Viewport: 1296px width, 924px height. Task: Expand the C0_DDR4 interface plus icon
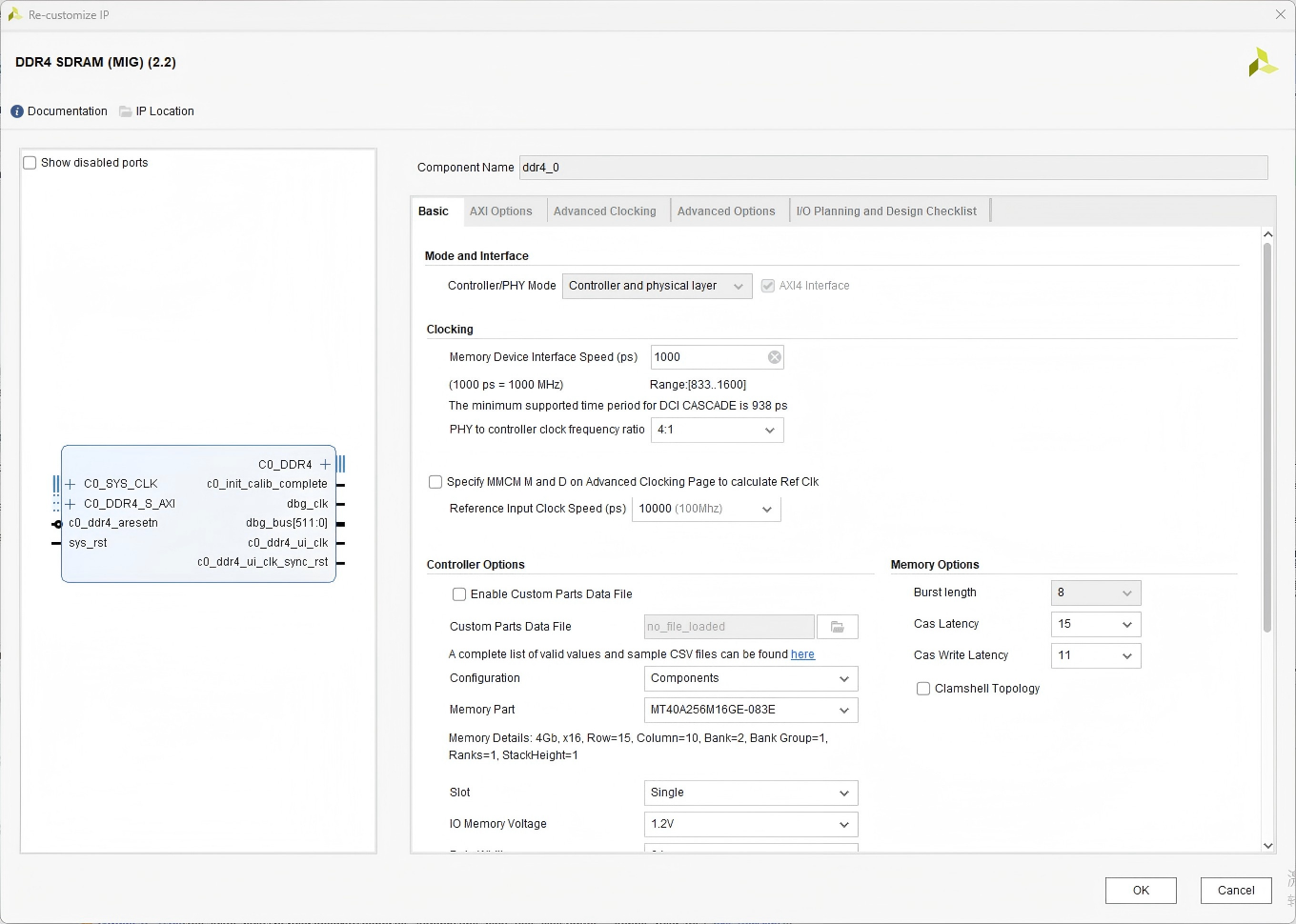[x=325, y=465]
